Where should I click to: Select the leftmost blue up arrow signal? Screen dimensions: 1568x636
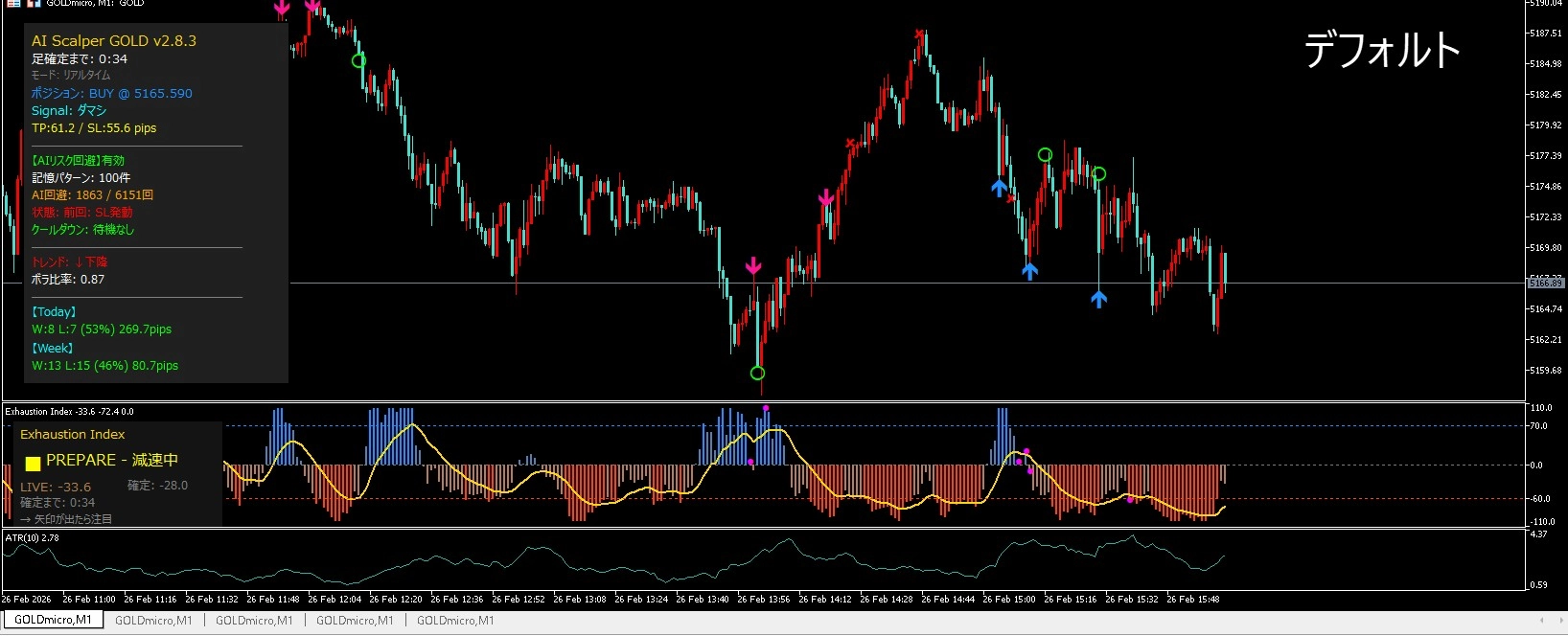[x=999, y=187]
